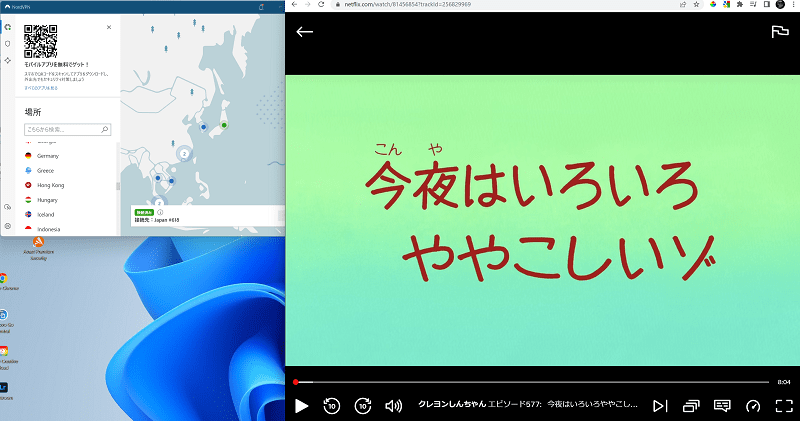Image resolution: width=800 pixels, height=421 pixels.
Task: Click Chrome's forward navigation button
Action: tap(308, 4)
